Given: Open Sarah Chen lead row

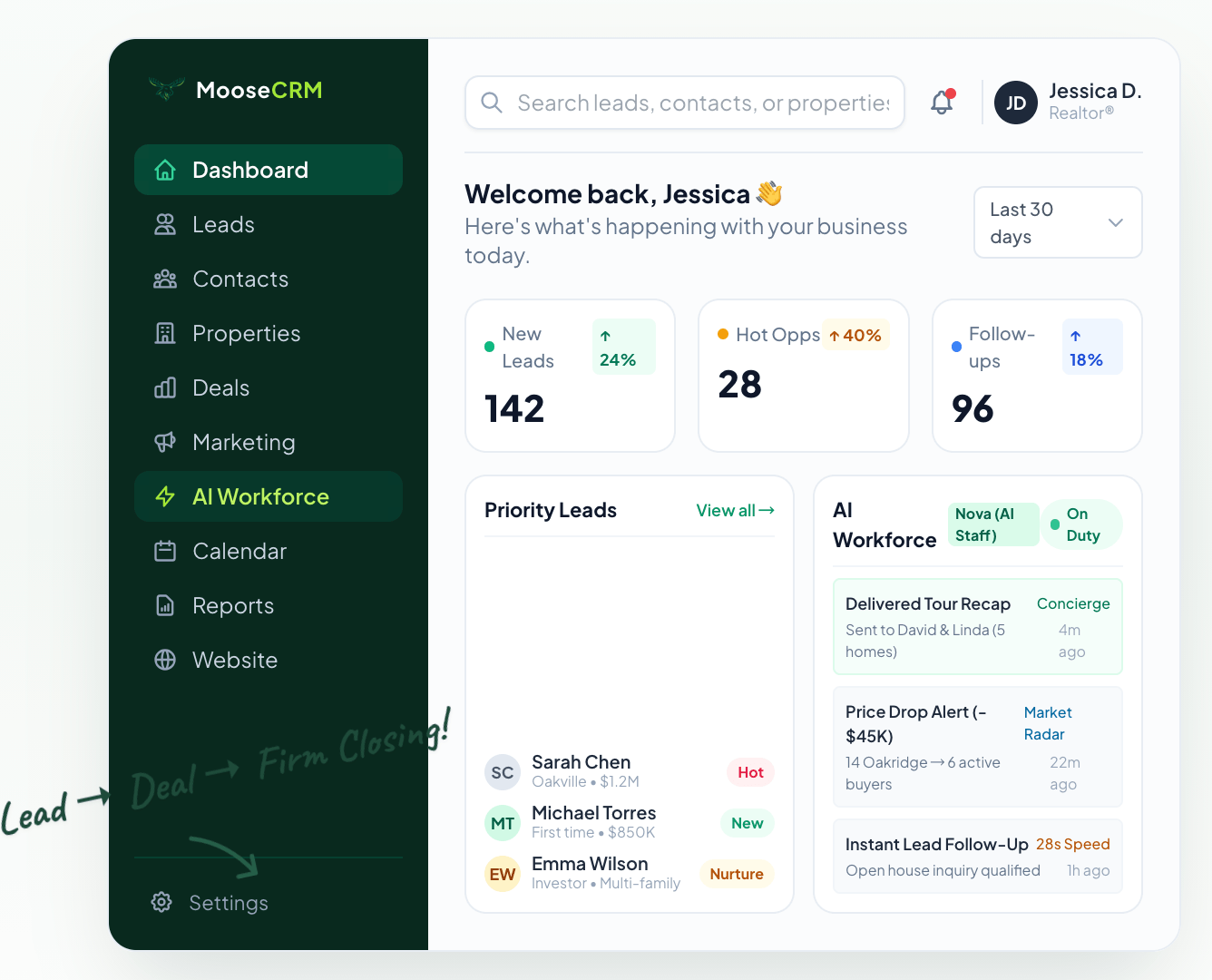Looking at the screenshot, I should pyautogui.click(x=630, y=772).
